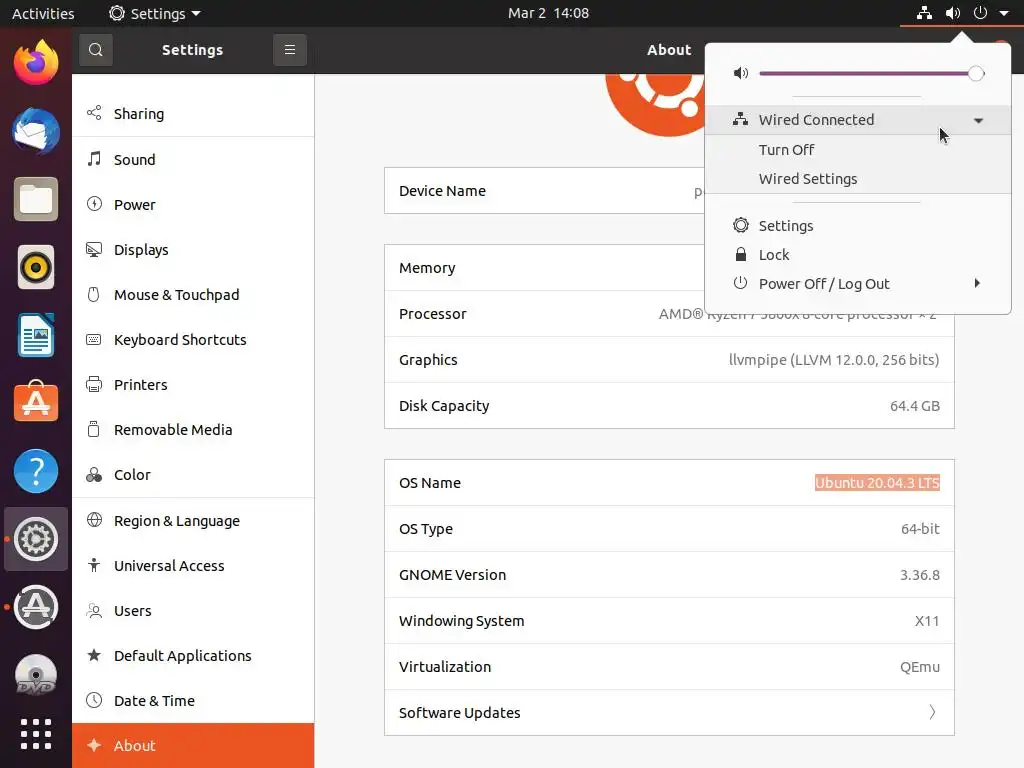This screenshot has width=1024, height=768.
Task: Open LibreOffice Writer from the dock
Action: (36, 335)
